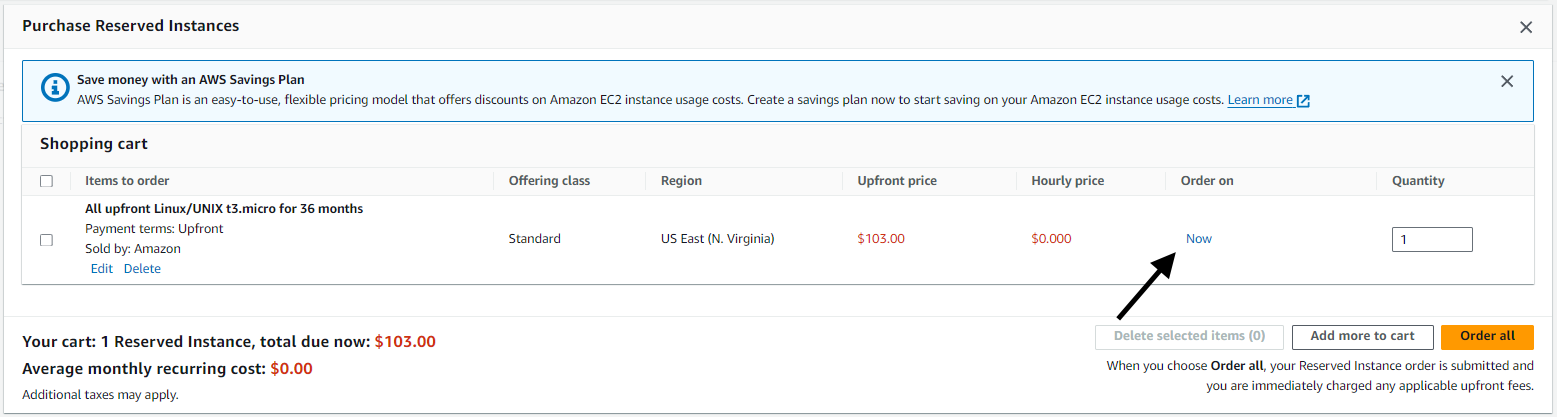Click the Standard offering class cell

535,239
